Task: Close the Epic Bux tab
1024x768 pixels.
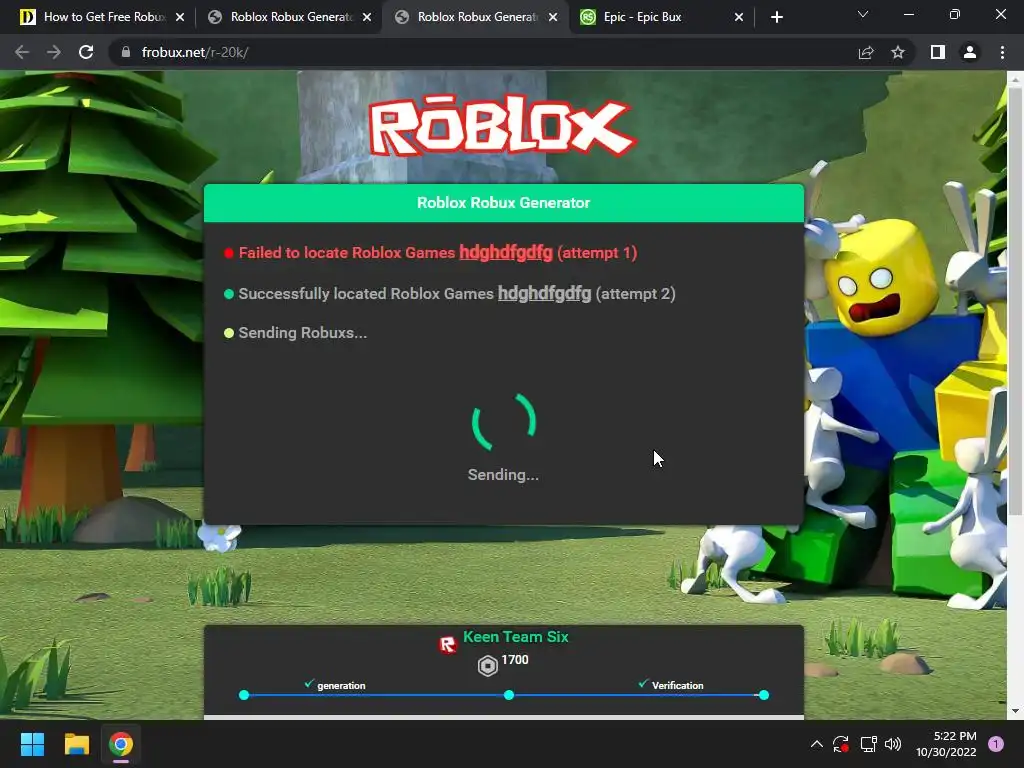Action: [x=739, y=17]
